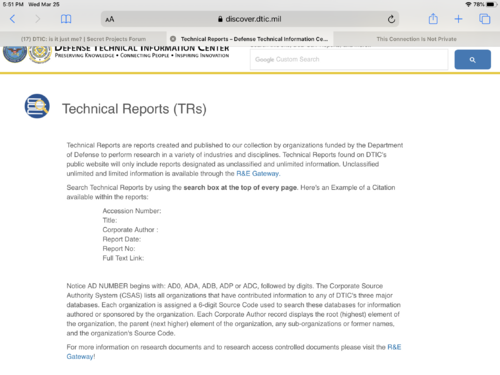Focus the Google Custom Search field
This screenshot has width=500, height=375.
coord(349,60)
